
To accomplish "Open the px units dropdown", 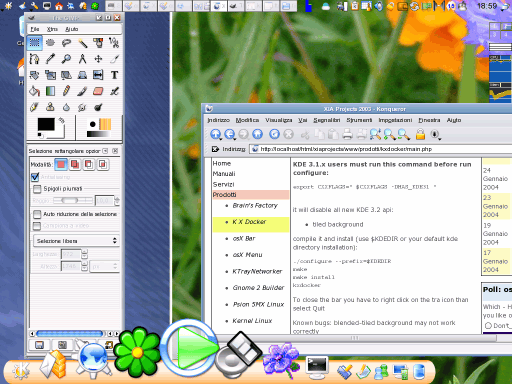I will 105,267.
